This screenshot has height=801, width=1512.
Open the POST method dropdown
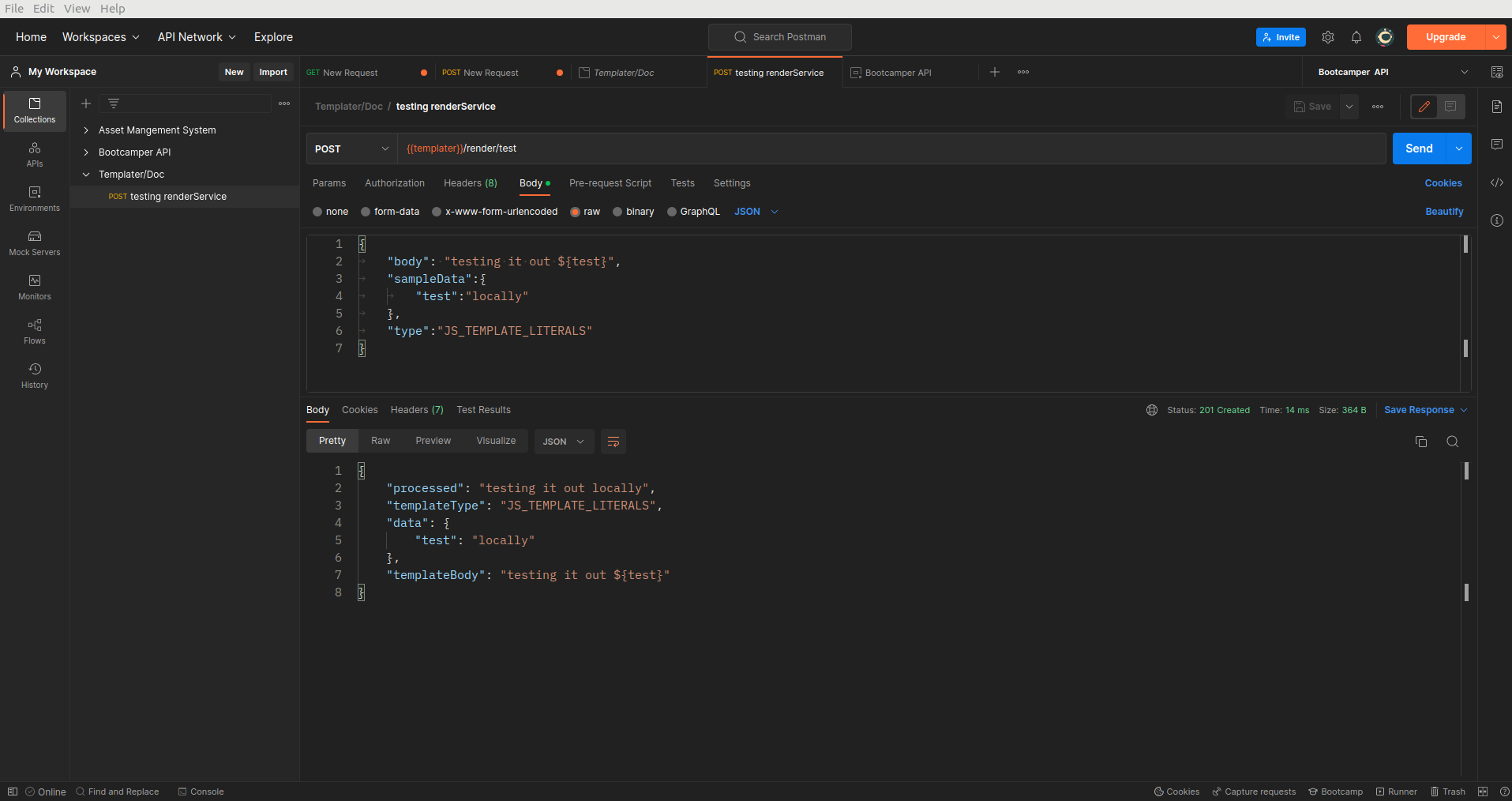(x=351, y=149)
